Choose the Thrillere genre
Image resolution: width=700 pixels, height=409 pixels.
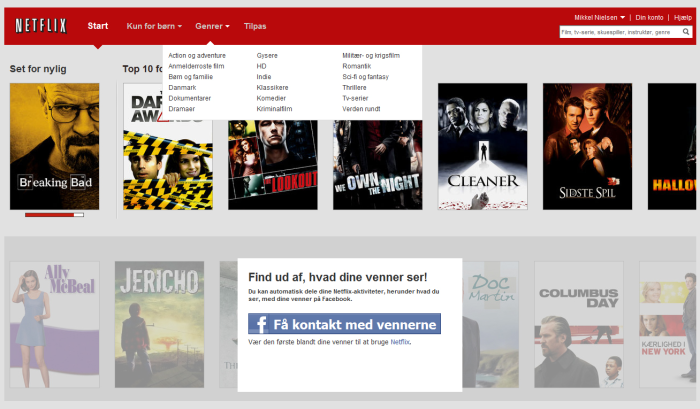(x=354, y=88)
